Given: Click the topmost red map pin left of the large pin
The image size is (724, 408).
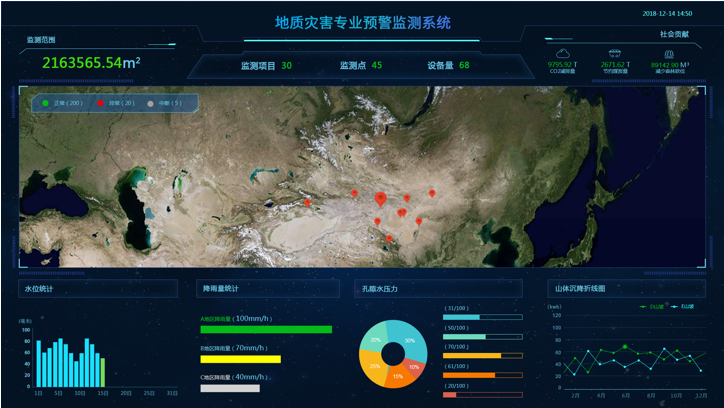Looking at the screenshot, I should click(x=354, y=193).
